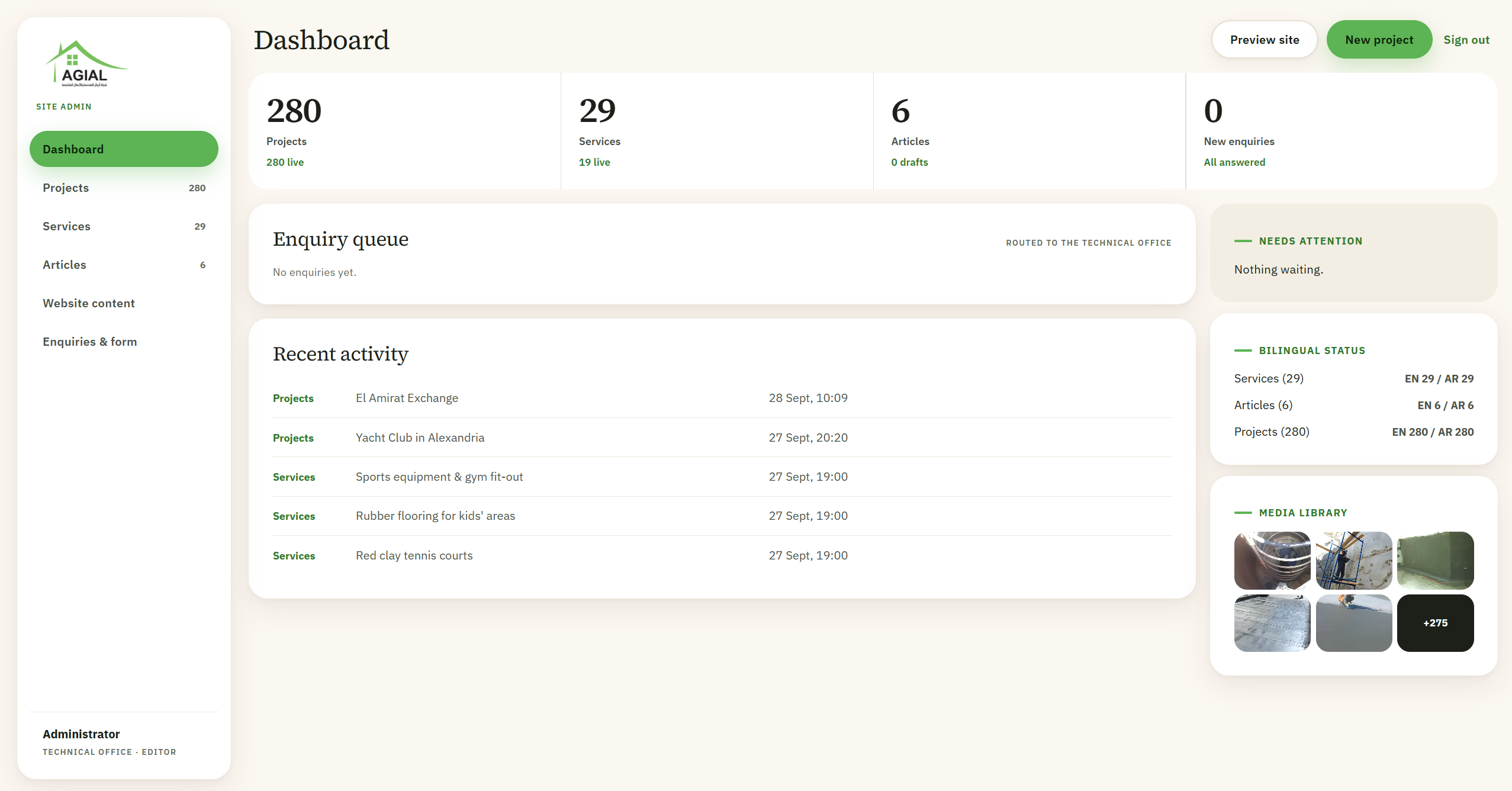Open the steel tank media thumbnail

(x=1272, y=560)
